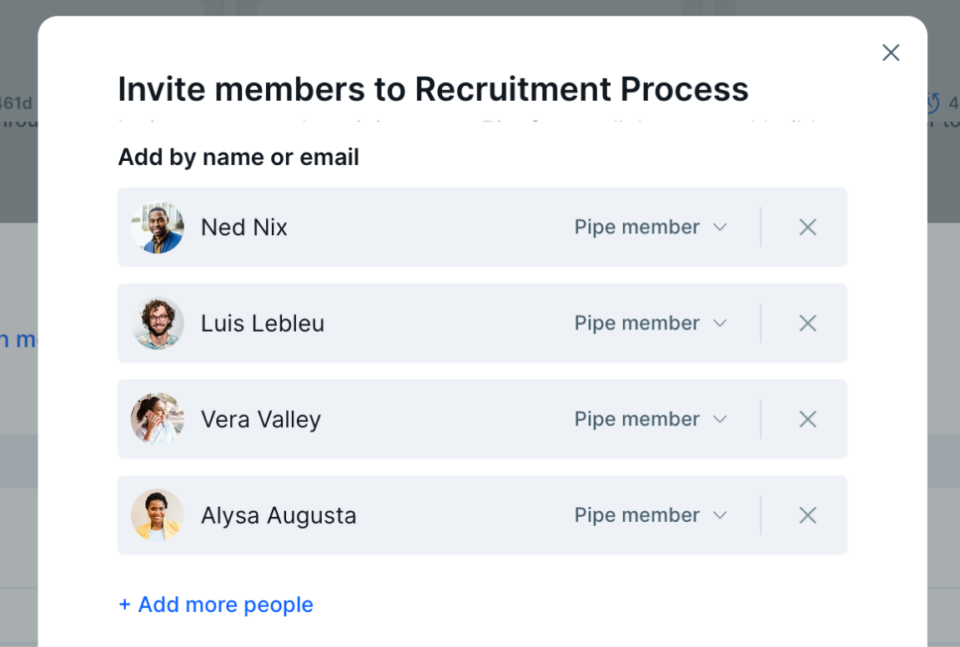960x647 pixels.
Task: Open Alysa Augusta's Pipe member dropdown
Action: (x=650, y=515)
